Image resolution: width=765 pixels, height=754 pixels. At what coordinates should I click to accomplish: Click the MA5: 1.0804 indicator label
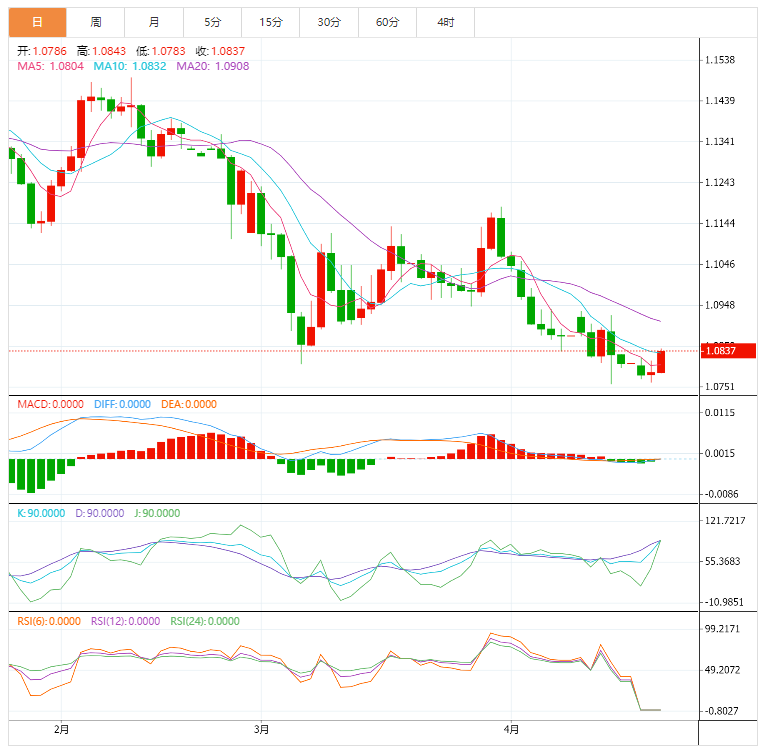(x=50, y=66)
